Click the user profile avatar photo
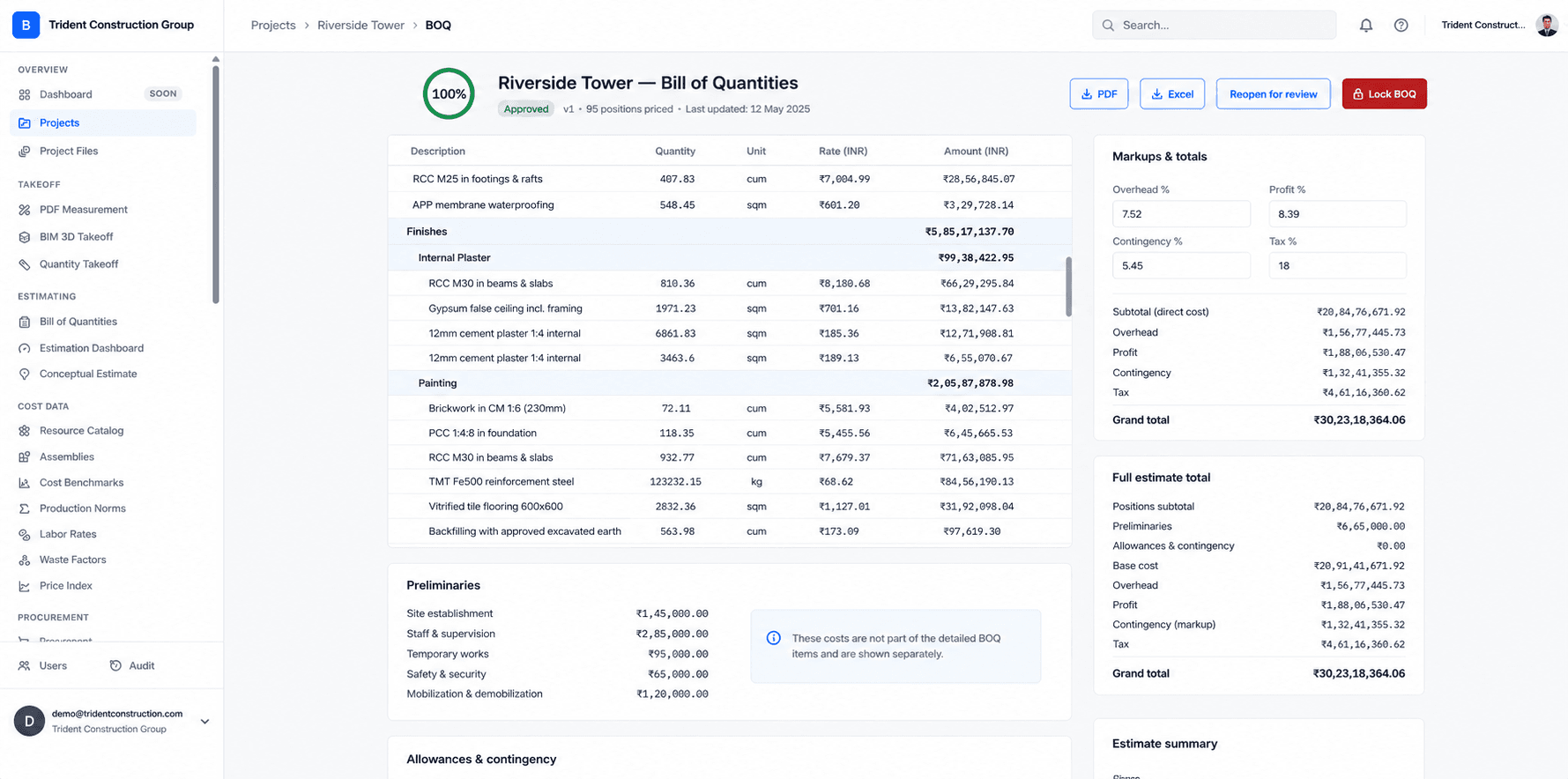1568x779 pixels. 1547,25
